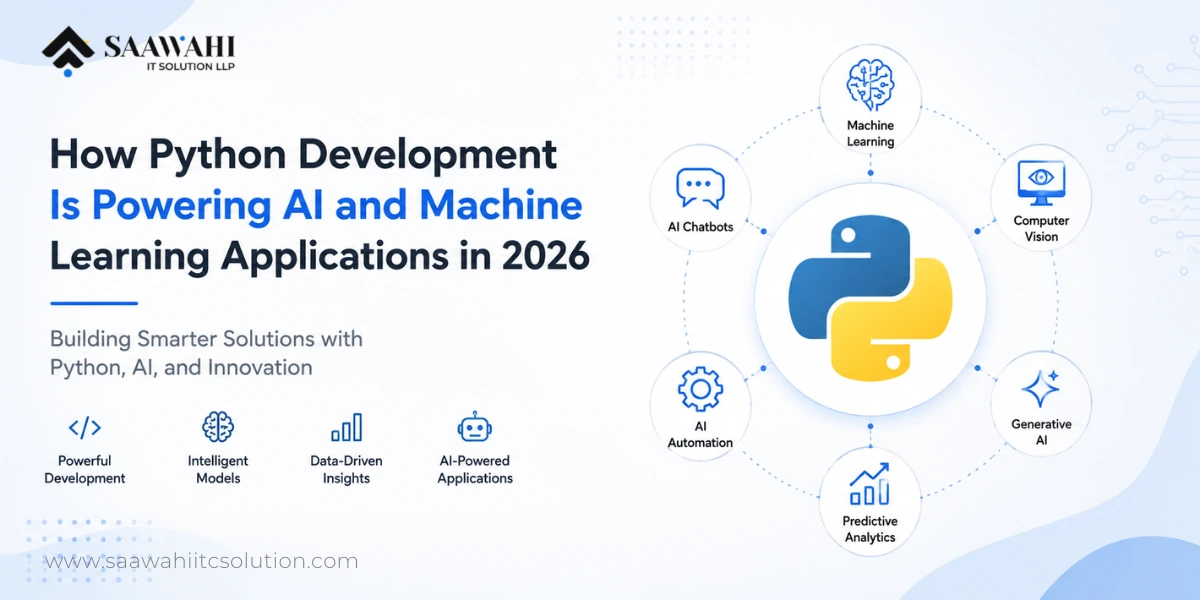Click the "AI Automation" label
Screen dimensions: 1200x600
700,435
